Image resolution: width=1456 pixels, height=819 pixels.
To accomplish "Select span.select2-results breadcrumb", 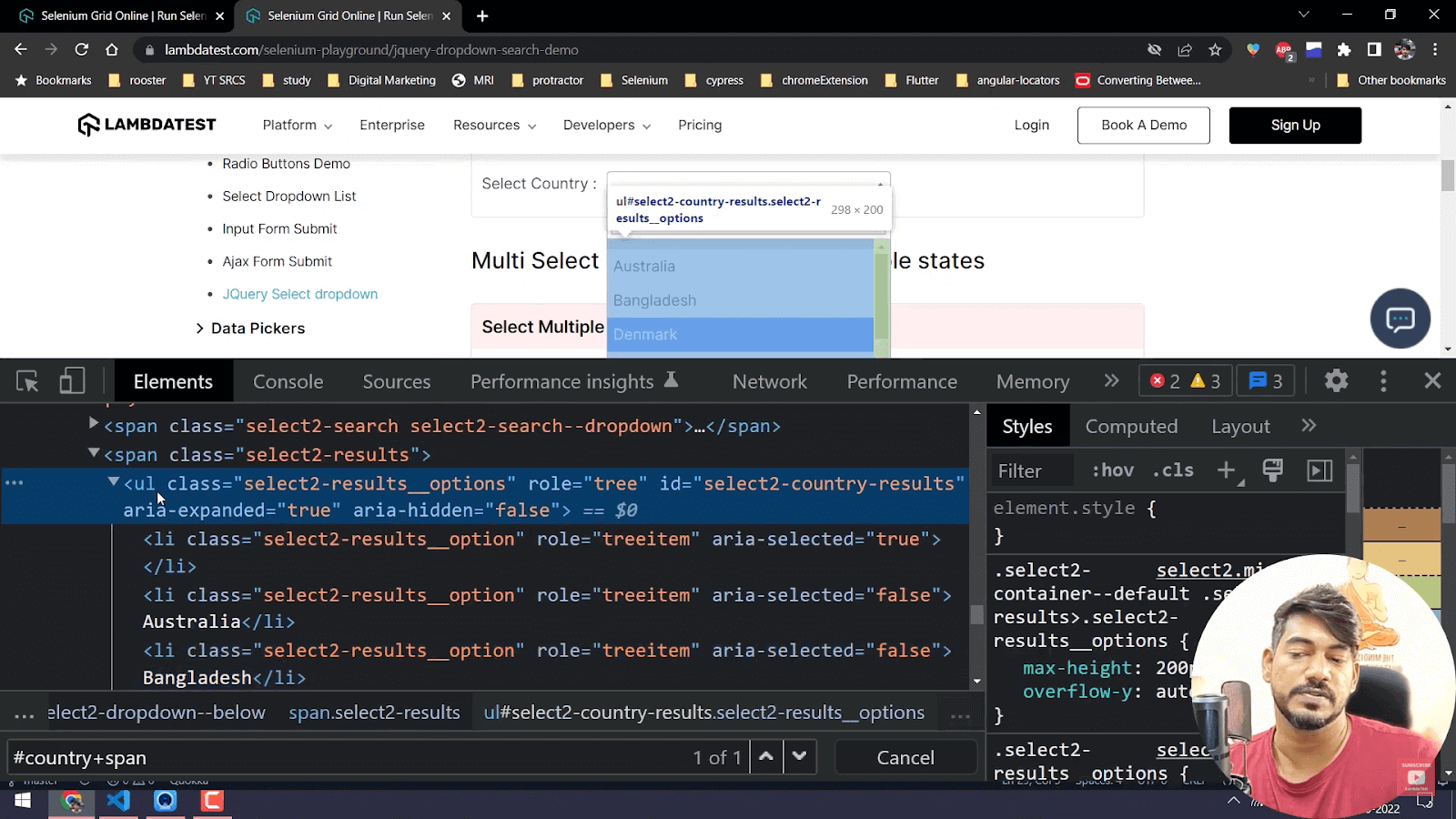I will [374, 713].
